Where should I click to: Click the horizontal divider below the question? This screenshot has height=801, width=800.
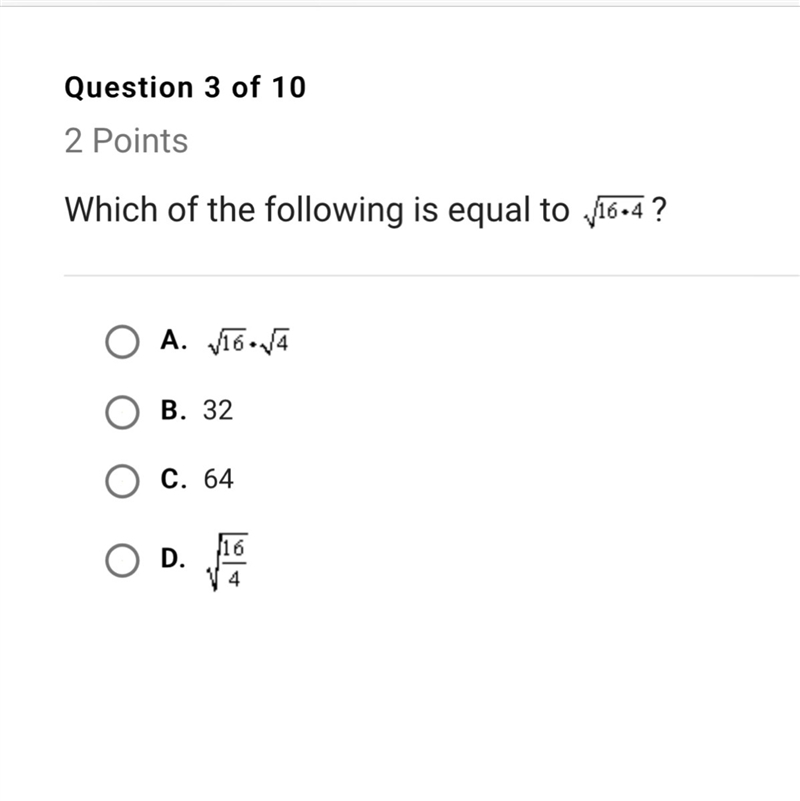pos(432,276)
